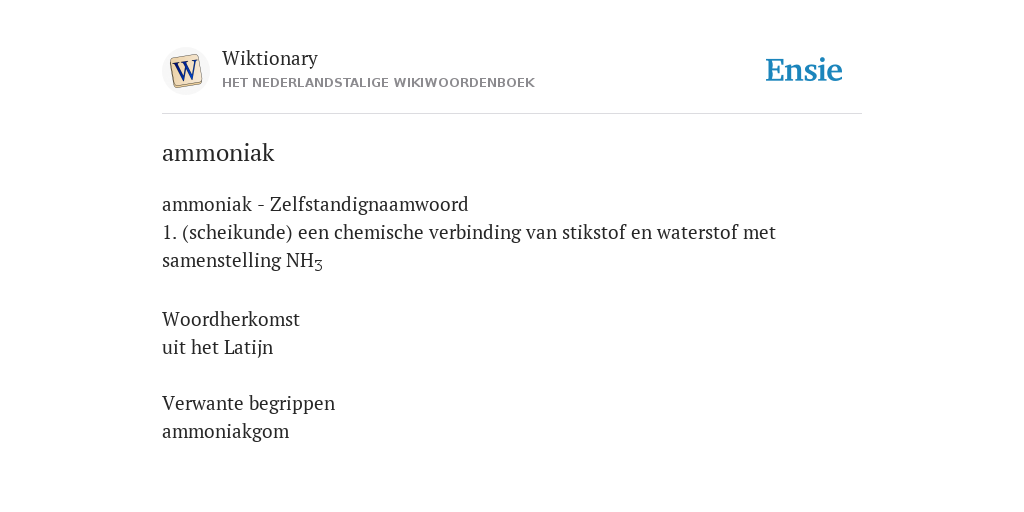This screenshot has width=1024, height=512.
Task: Click the word Zelfstandignaamwoord
Action: tap(369, 204)
